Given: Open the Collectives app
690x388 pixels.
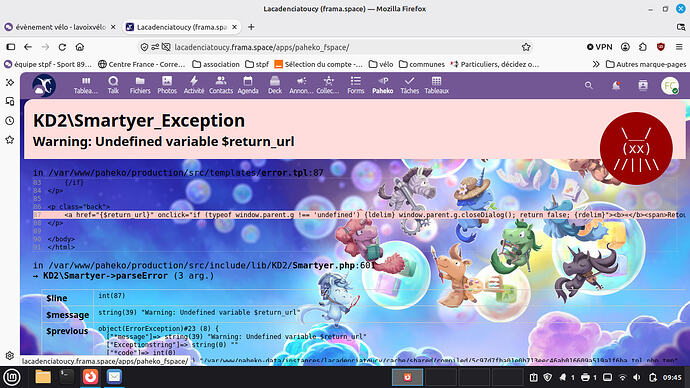Looking at the screenshot, I should coord(328,85).
